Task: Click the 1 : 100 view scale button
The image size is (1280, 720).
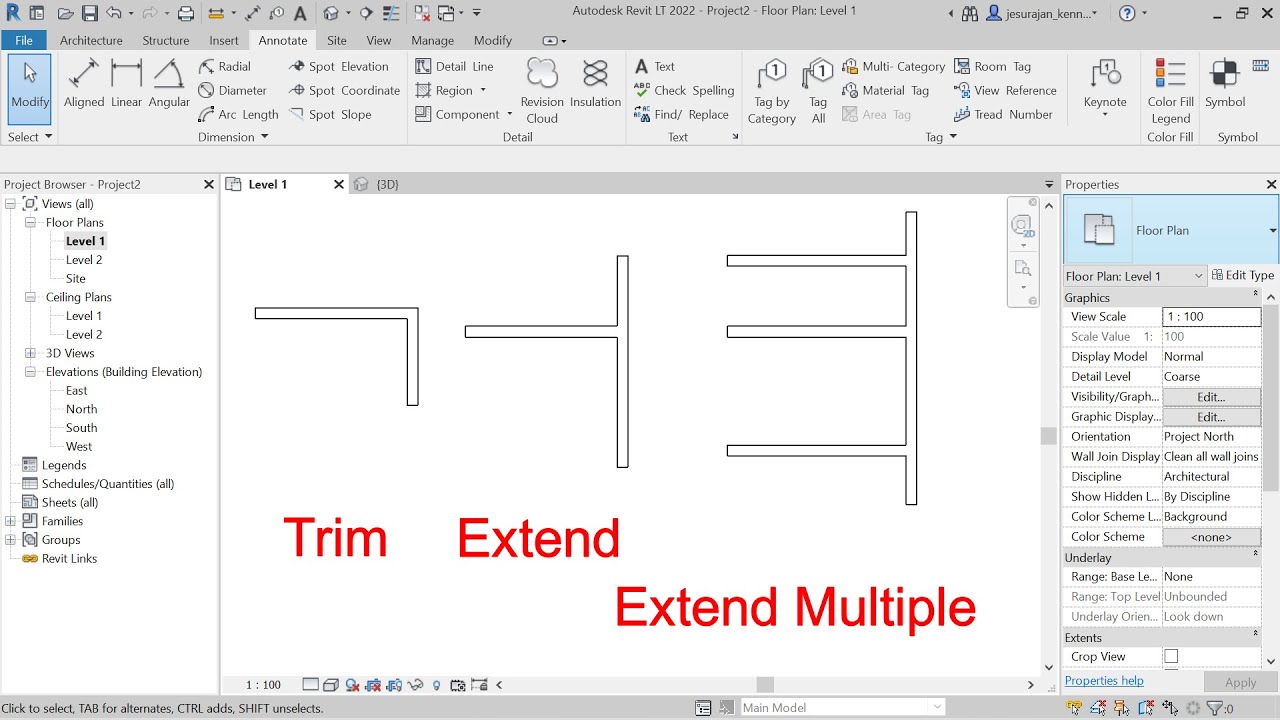Action: click(x=264, y=685)
